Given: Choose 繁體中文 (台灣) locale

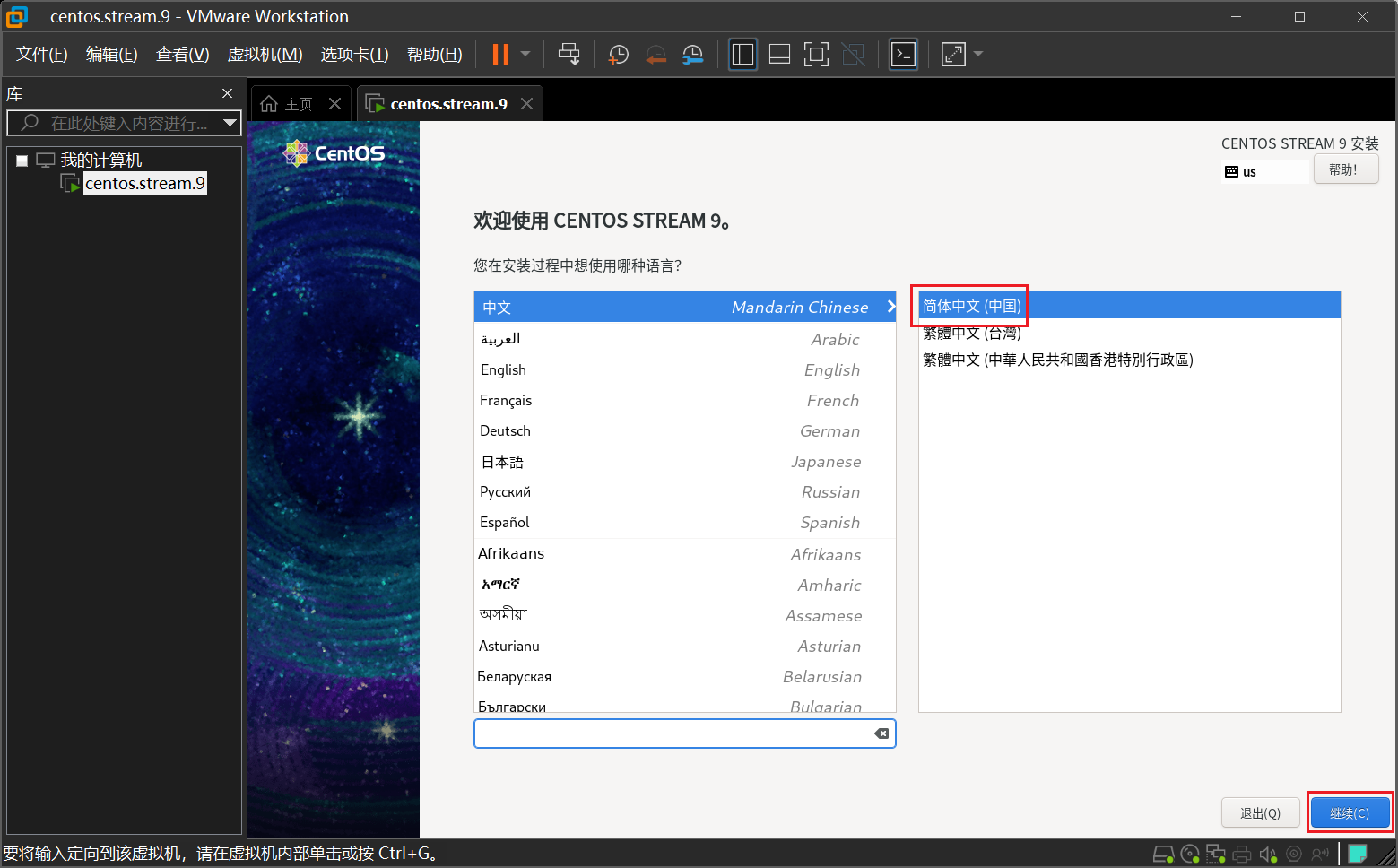Looking at the screenshot, I should click(1129, 333).
